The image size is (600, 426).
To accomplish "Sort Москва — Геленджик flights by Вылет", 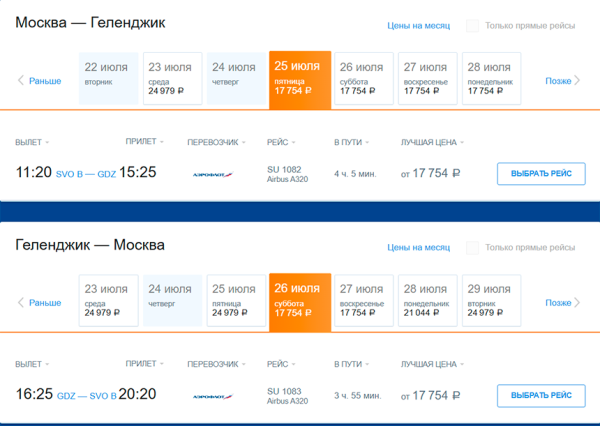I will (x=33, y=143).
